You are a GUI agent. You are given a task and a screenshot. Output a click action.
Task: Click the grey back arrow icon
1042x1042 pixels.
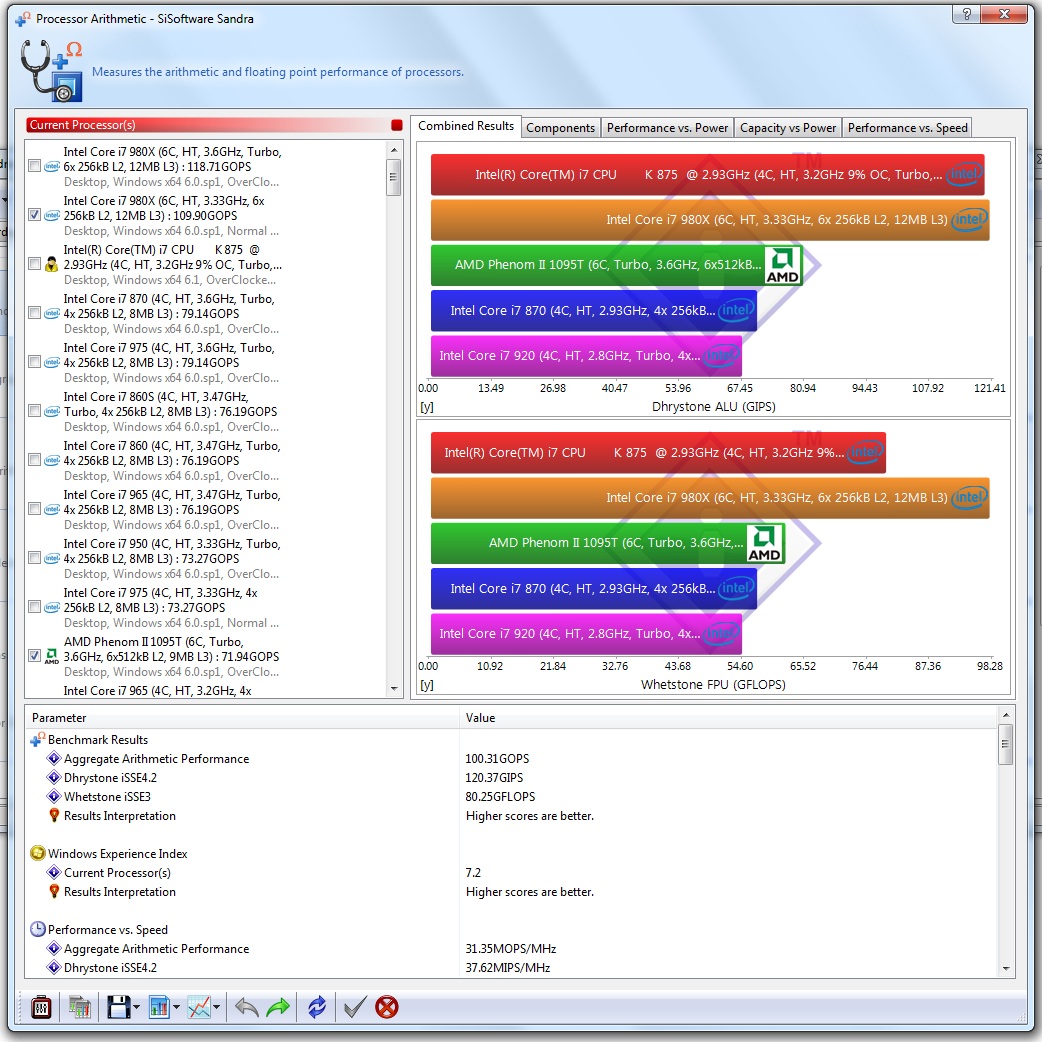245,1007
